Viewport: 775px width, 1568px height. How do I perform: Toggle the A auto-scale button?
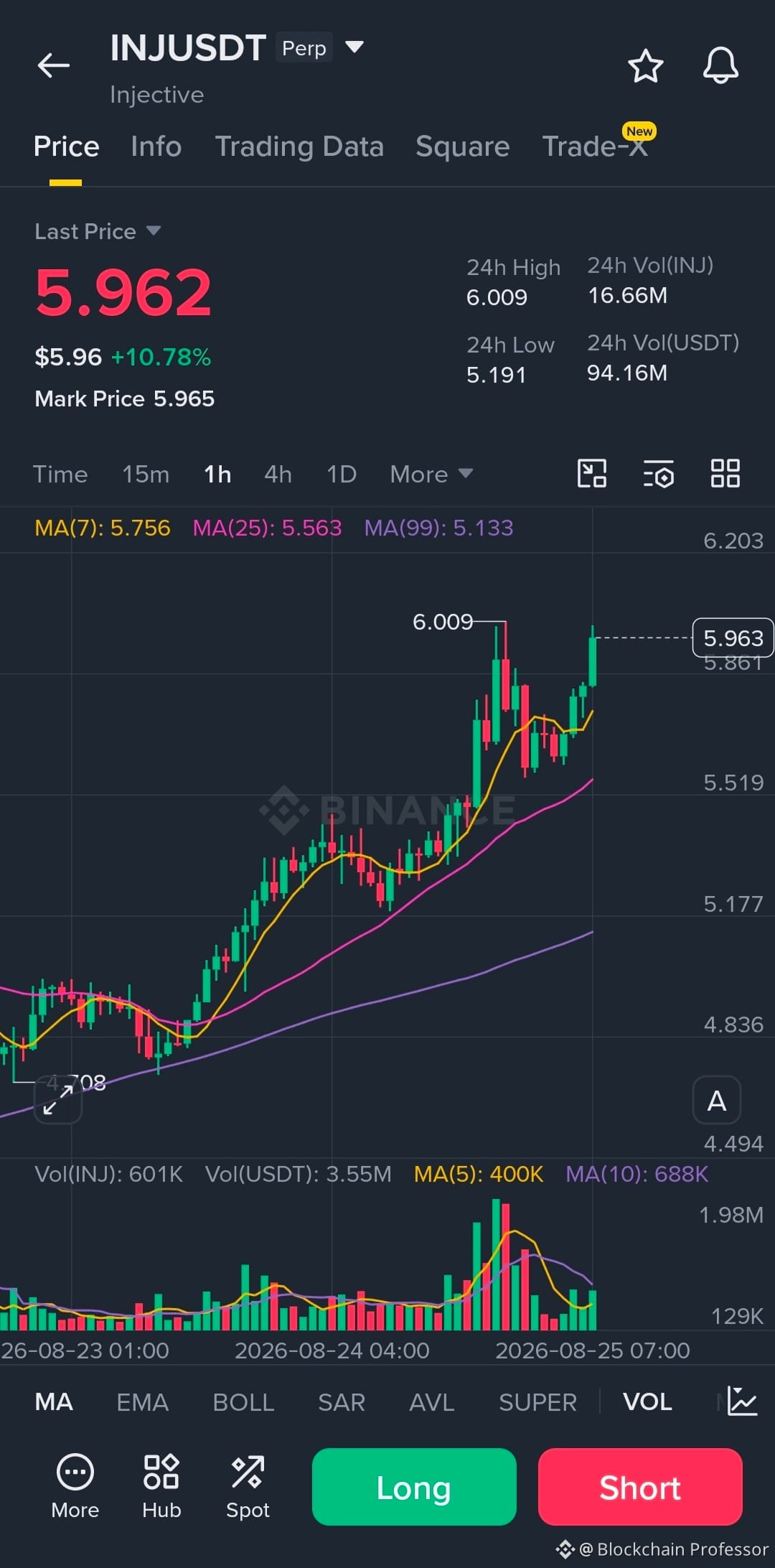tap(716, 1100)
